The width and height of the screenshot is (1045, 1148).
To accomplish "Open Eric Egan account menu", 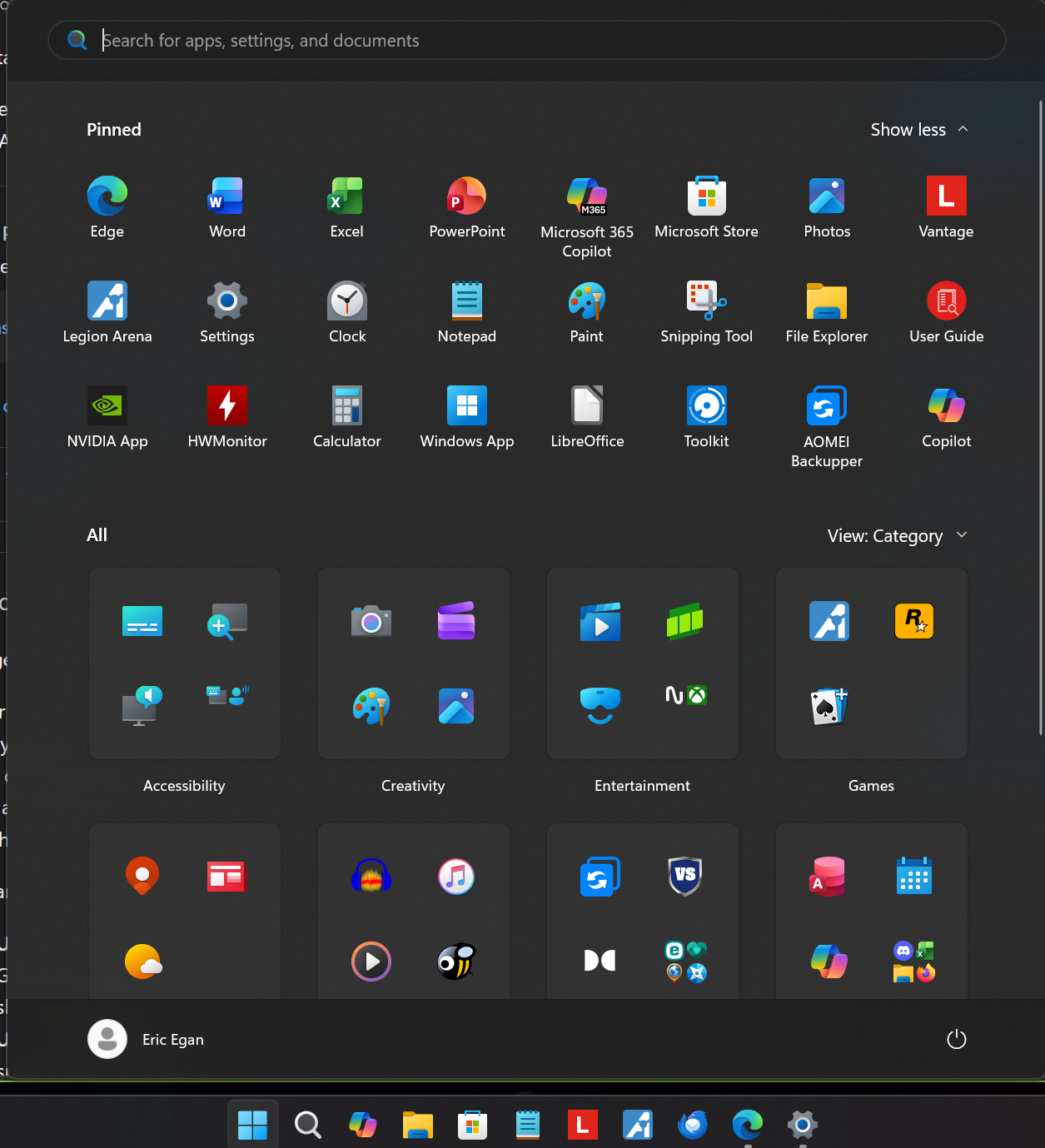I will pyautogui.click(x=147, y=1039).
